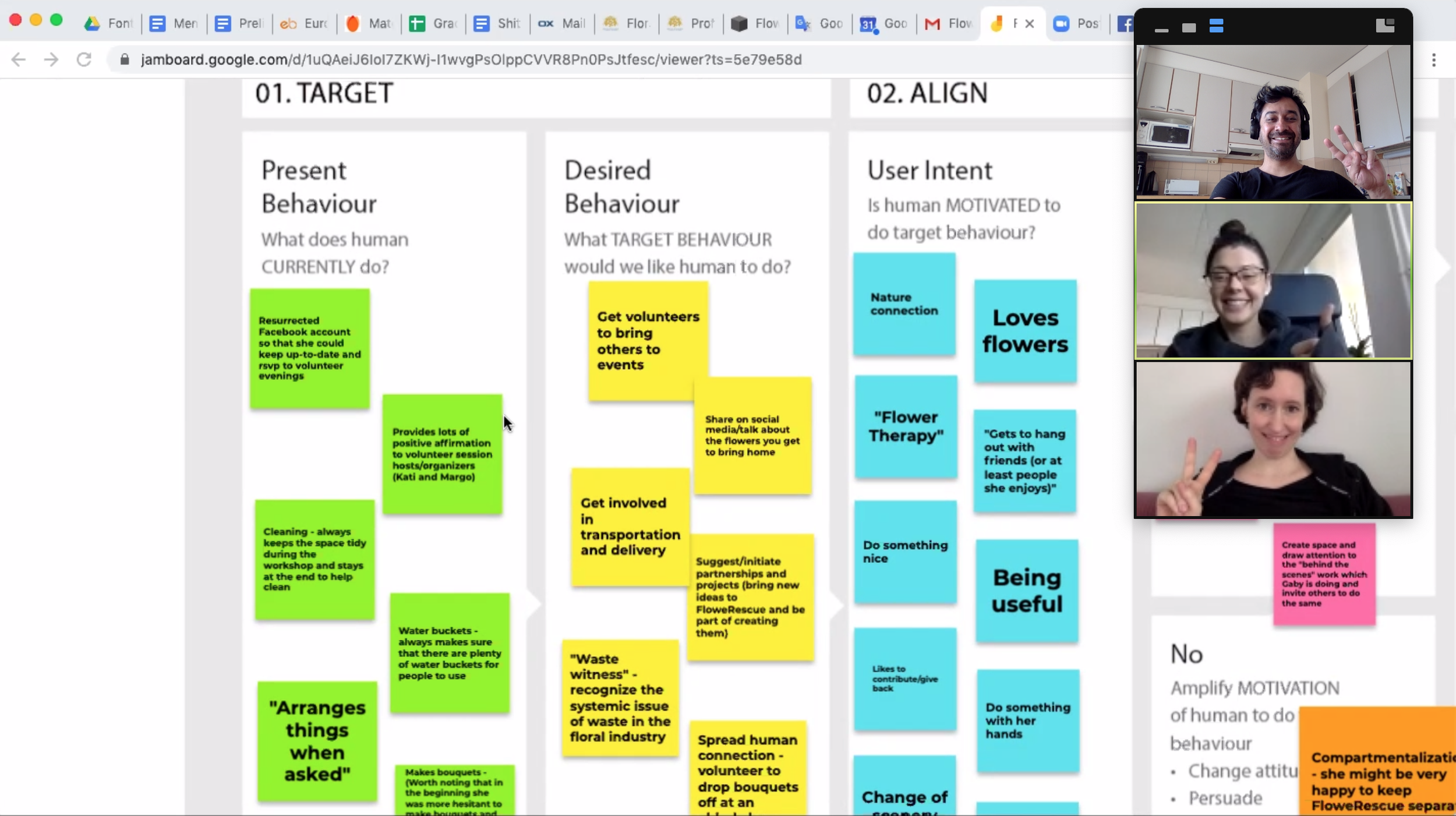Reload the Jamboard page
Screen dimensions: 1456x816
coord(84,59)
